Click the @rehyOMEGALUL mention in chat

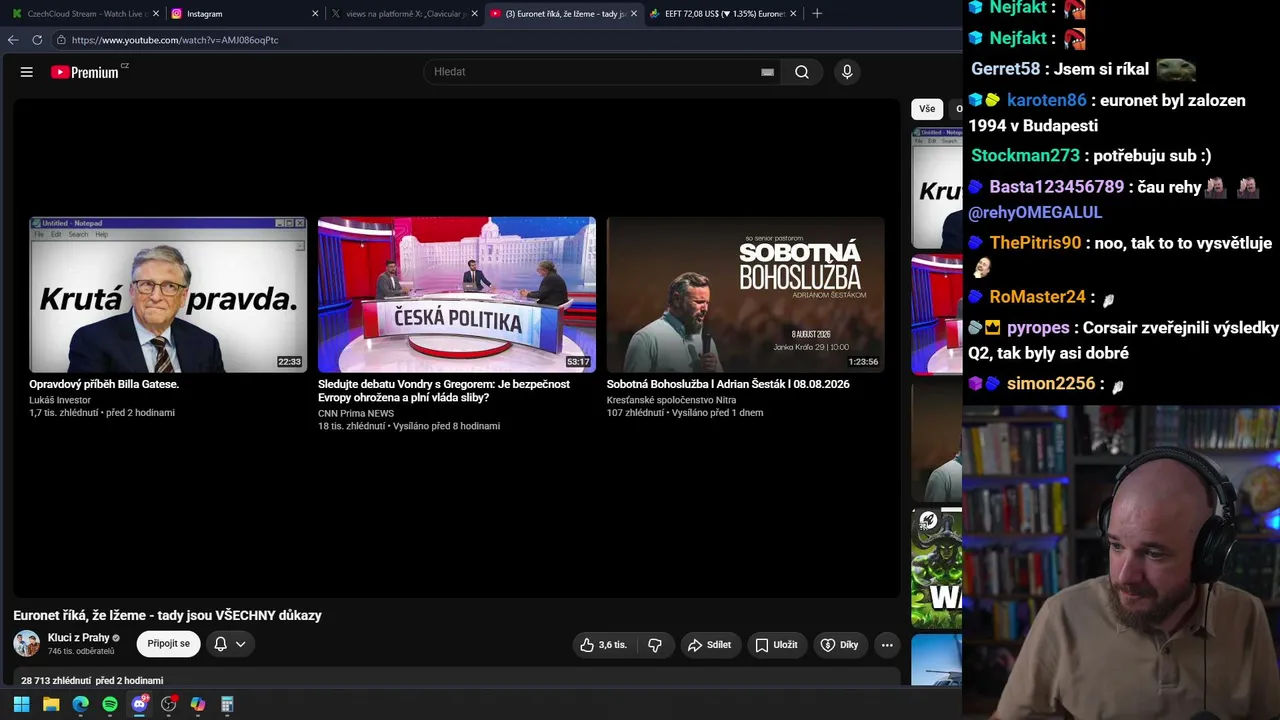pos(1035,212)
